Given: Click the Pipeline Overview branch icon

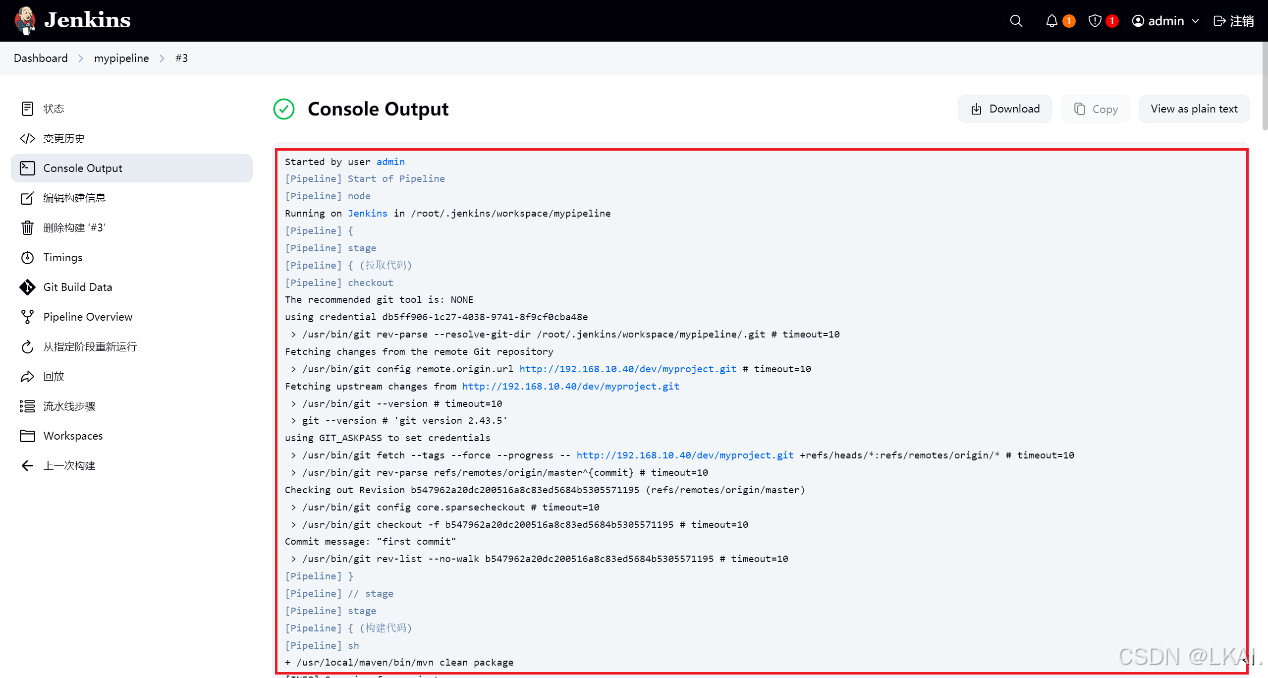Looking at the screenshot, I should tap(27, 317).
